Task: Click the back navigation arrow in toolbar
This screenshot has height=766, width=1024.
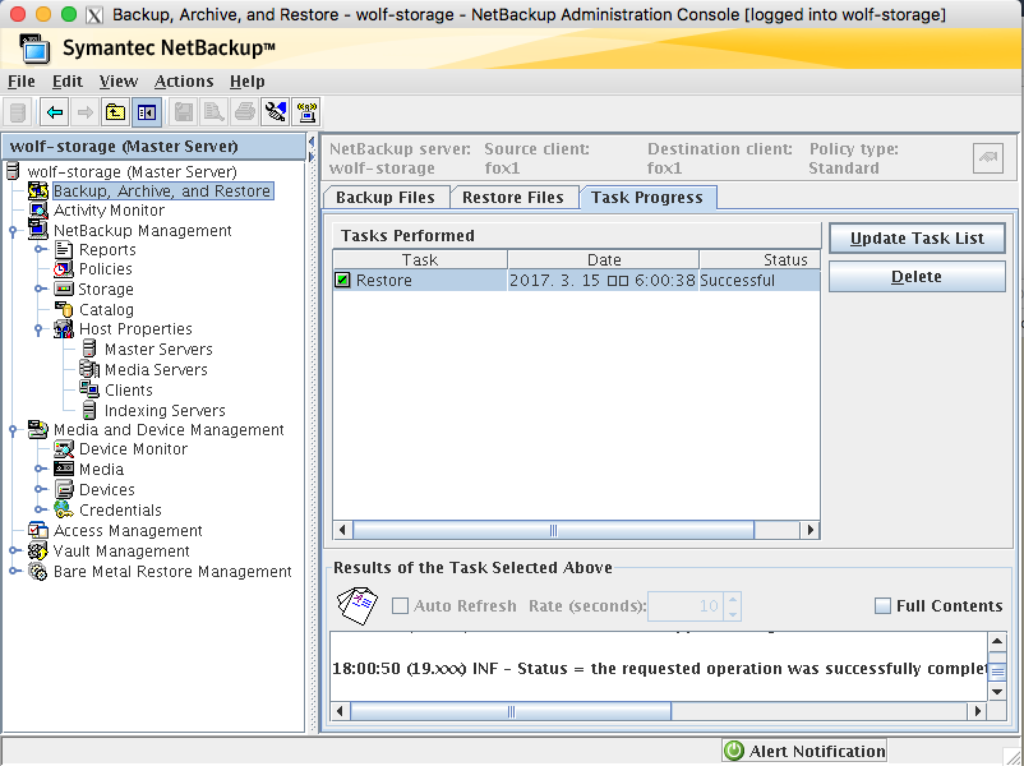Action: 52,112
